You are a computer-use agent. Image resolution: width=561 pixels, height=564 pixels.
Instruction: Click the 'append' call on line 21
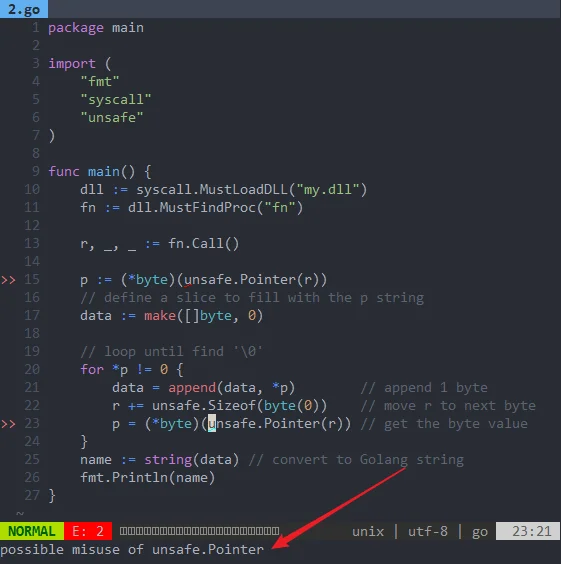click(192, 387)
